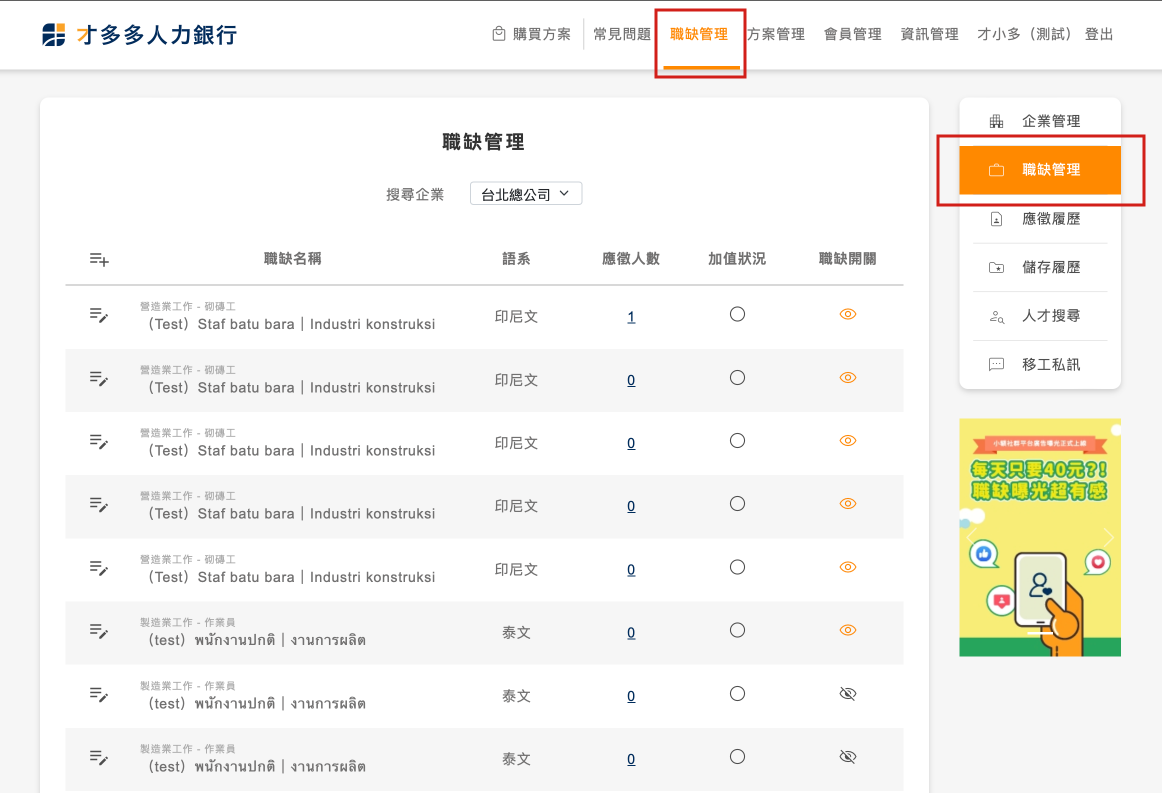Click the shopping bag icon beside 購買方案
Screen dimensions: 1163x793
499,34
